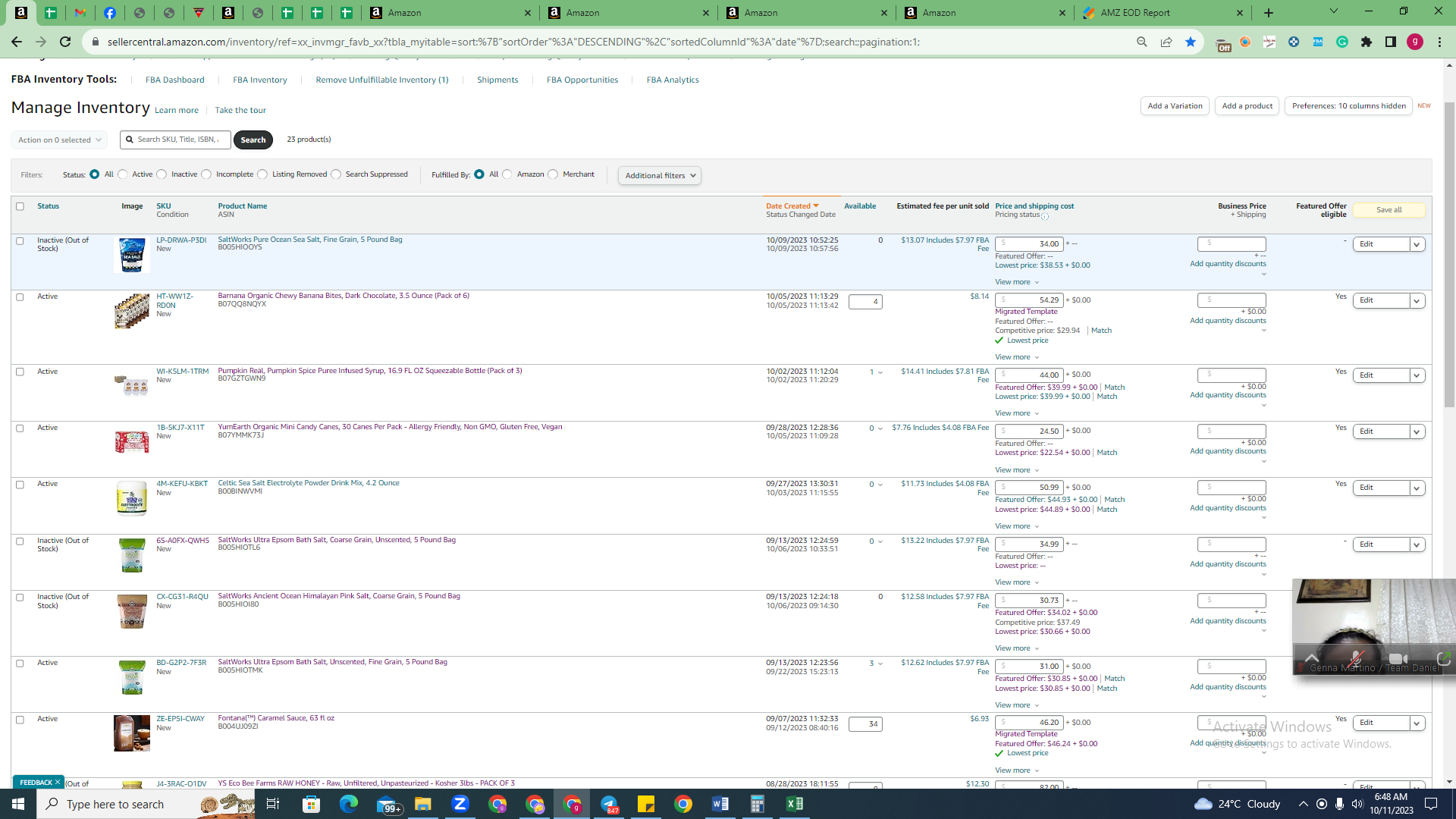Open the SaltWorks Pure Ocean Sea Salt thumbnail

coord(132,255)
